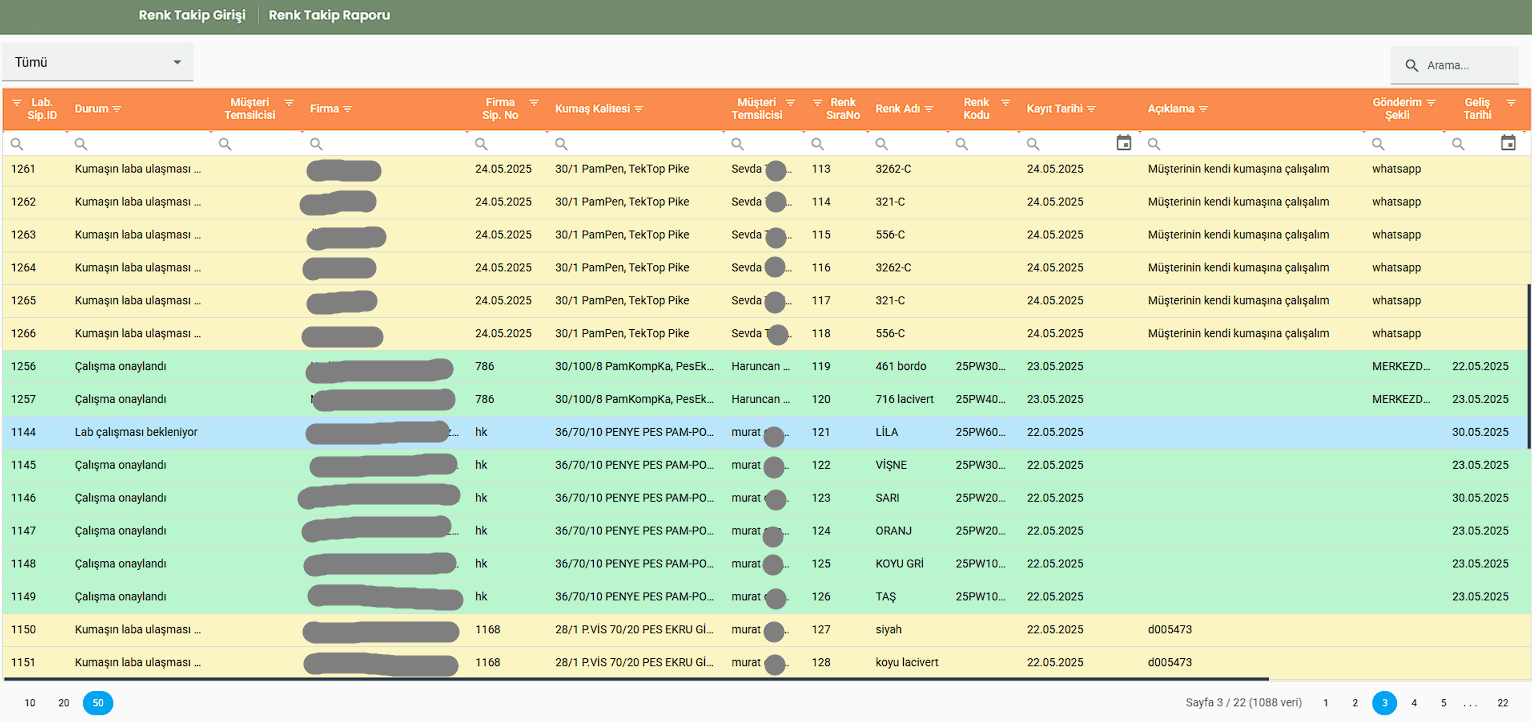Open the Geliş Tarihi calendar date picker
The width and height of the screenshot is (1532, 722).
point(1508,143)
